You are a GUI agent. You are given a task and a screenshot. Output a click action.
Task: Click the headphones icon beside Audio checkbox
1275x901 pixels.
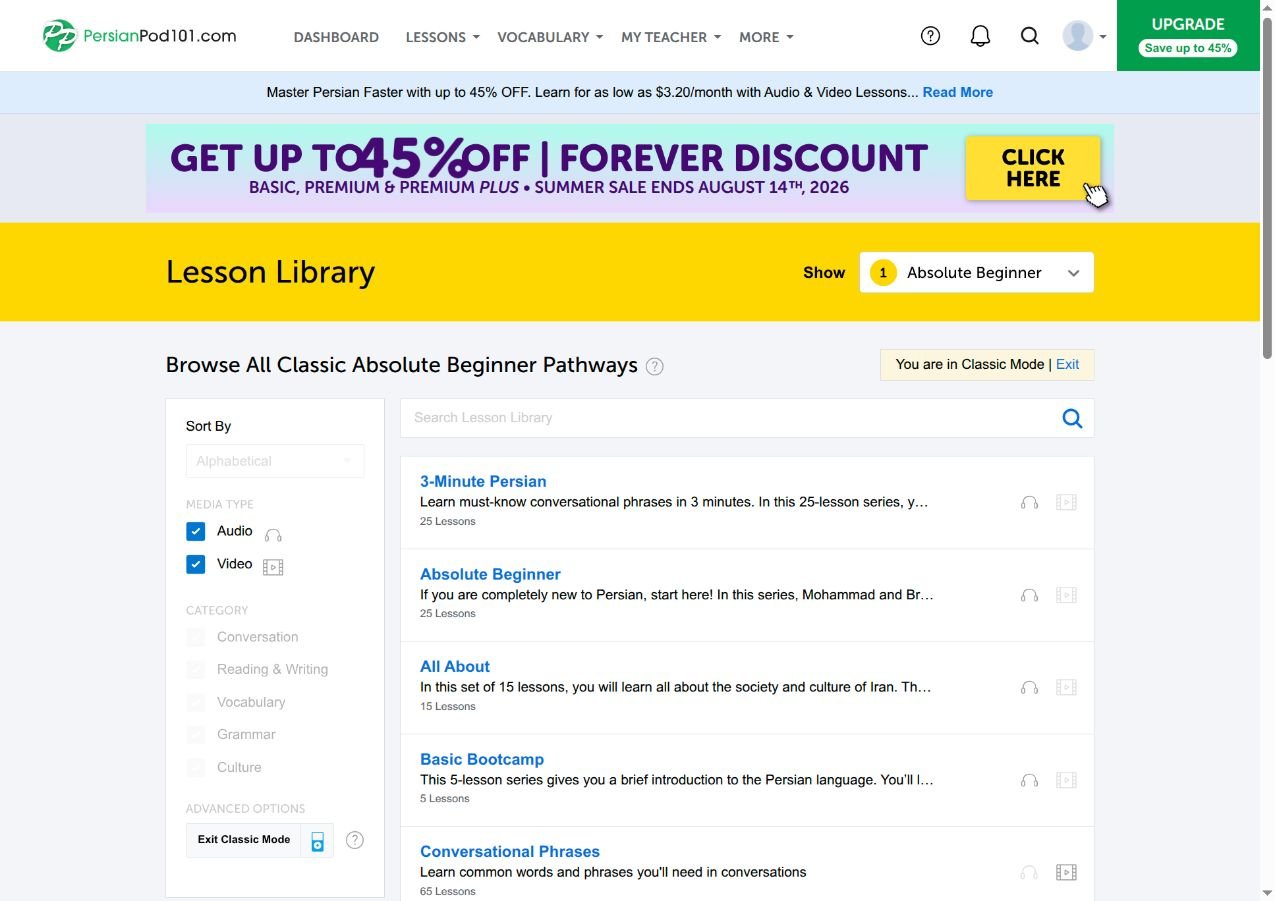click(273, 535)
